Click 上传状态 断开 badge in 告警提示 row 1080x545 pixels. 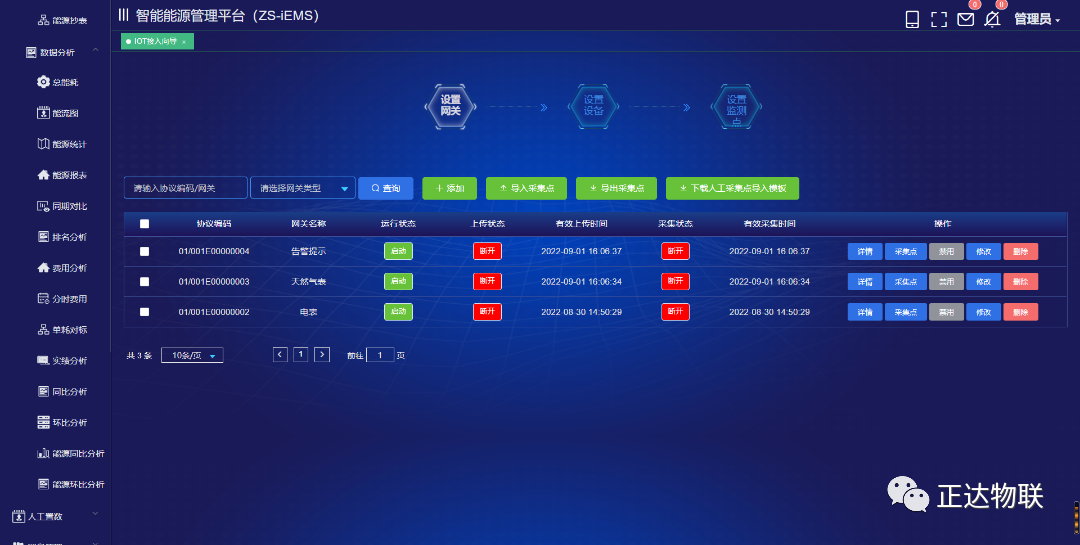click(487, 251)
